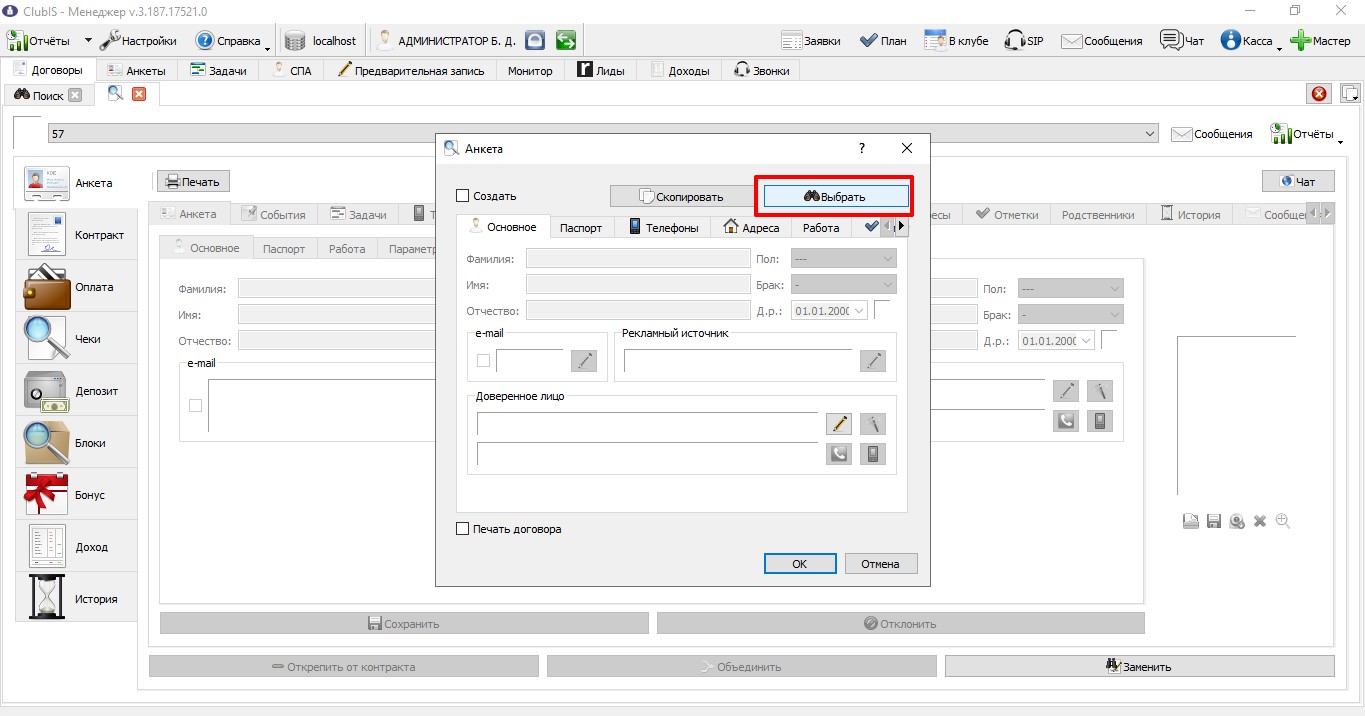Click the localhost database icon
This screenshot has height=716, width=1365.
point(294,41)
